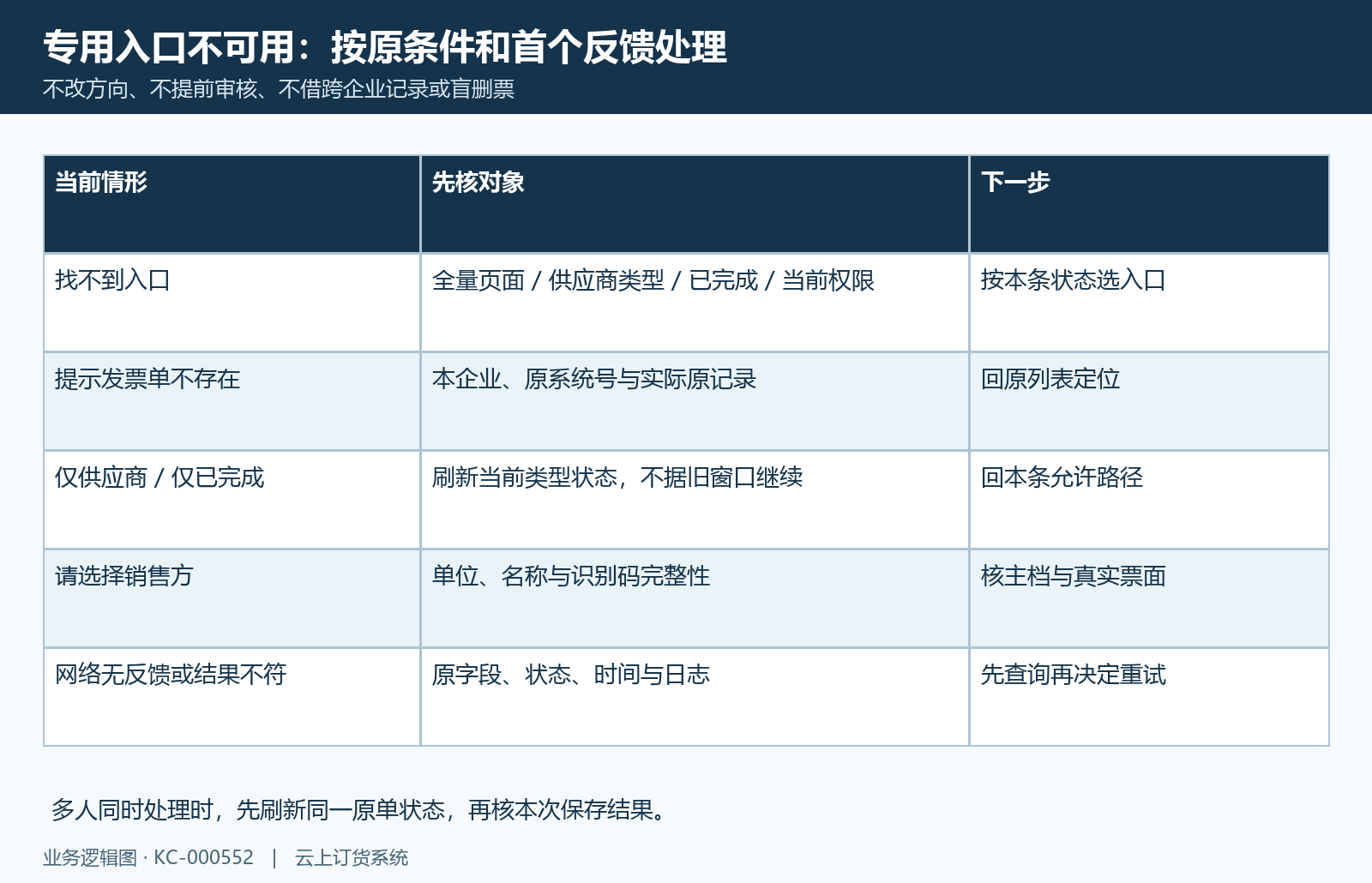The height and width of the screenshot is (883, 1372).
Task: Click the cell 回原列表定位
Action: click(1149, 401)
